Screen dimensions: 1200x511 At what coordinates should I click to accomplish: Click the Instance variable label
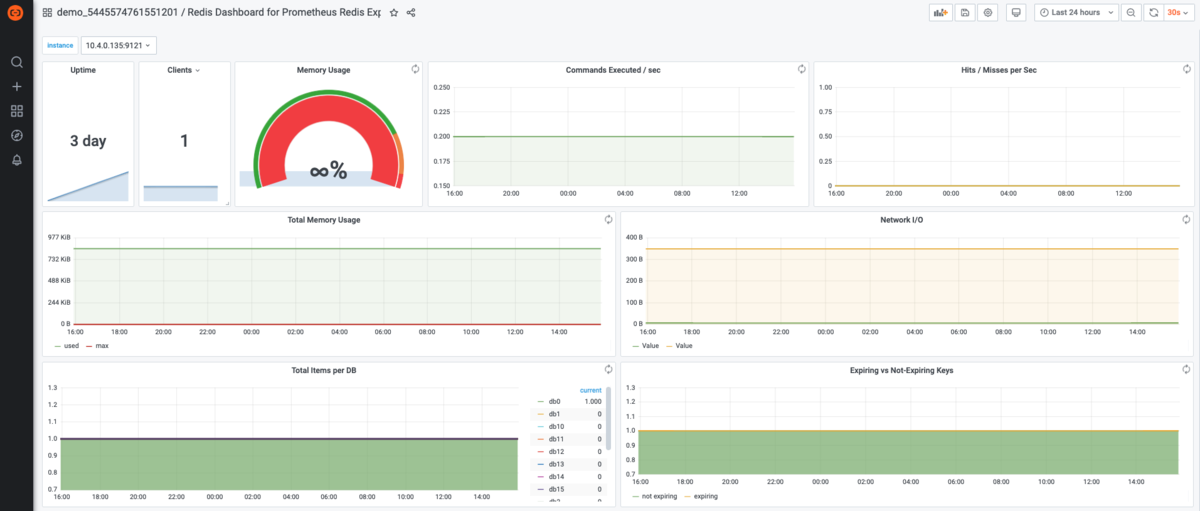point(60,45)
